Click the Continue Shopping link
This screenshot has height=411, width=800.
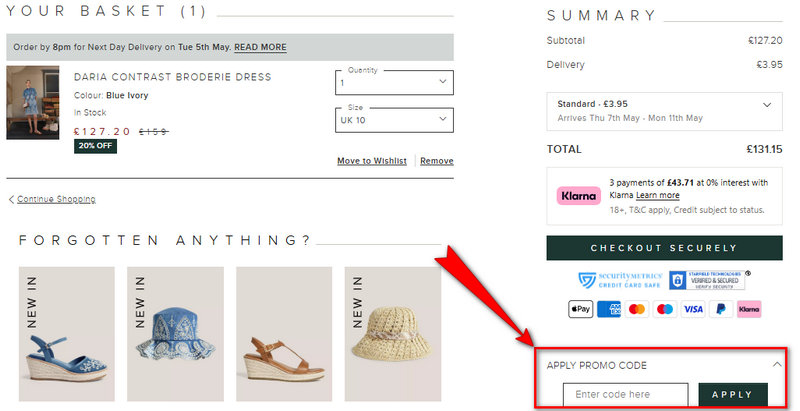coord(56,199)
